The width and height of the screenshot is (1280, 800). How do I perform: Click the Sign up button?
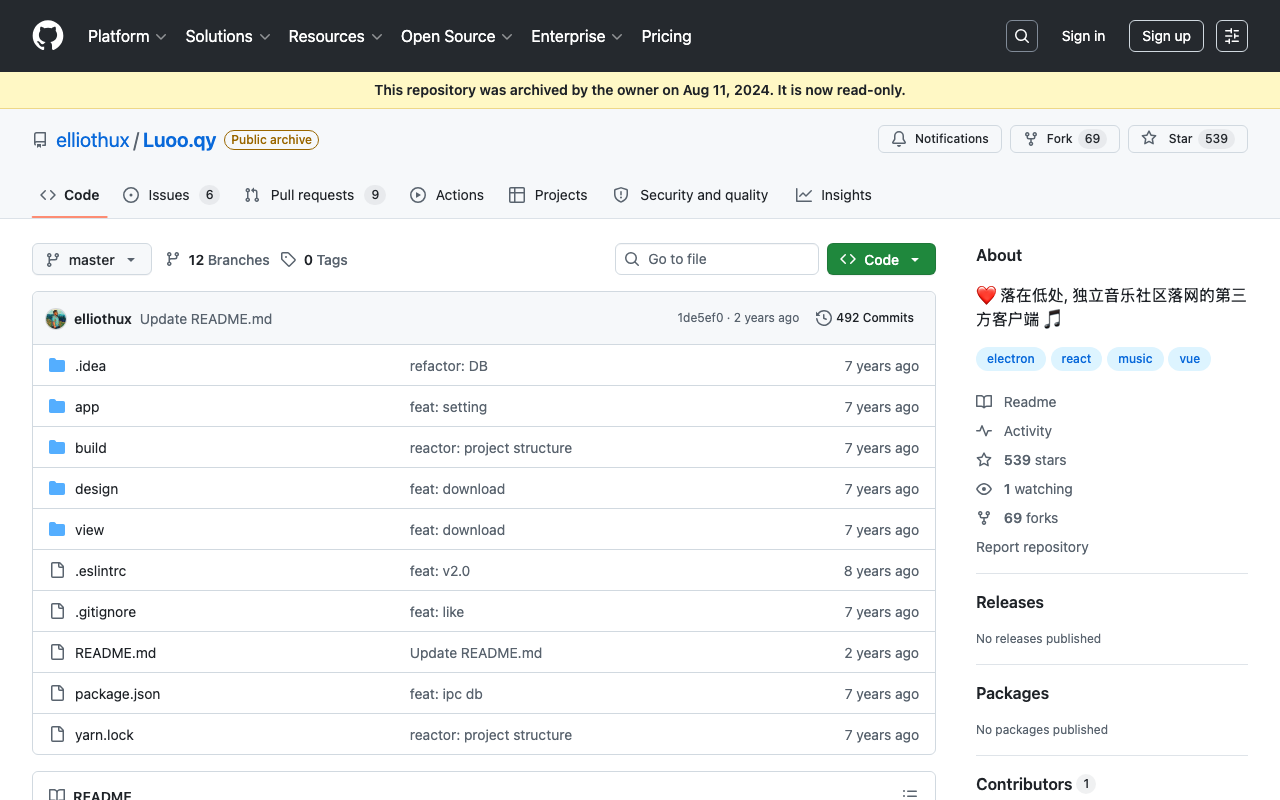click(1166, 36)
